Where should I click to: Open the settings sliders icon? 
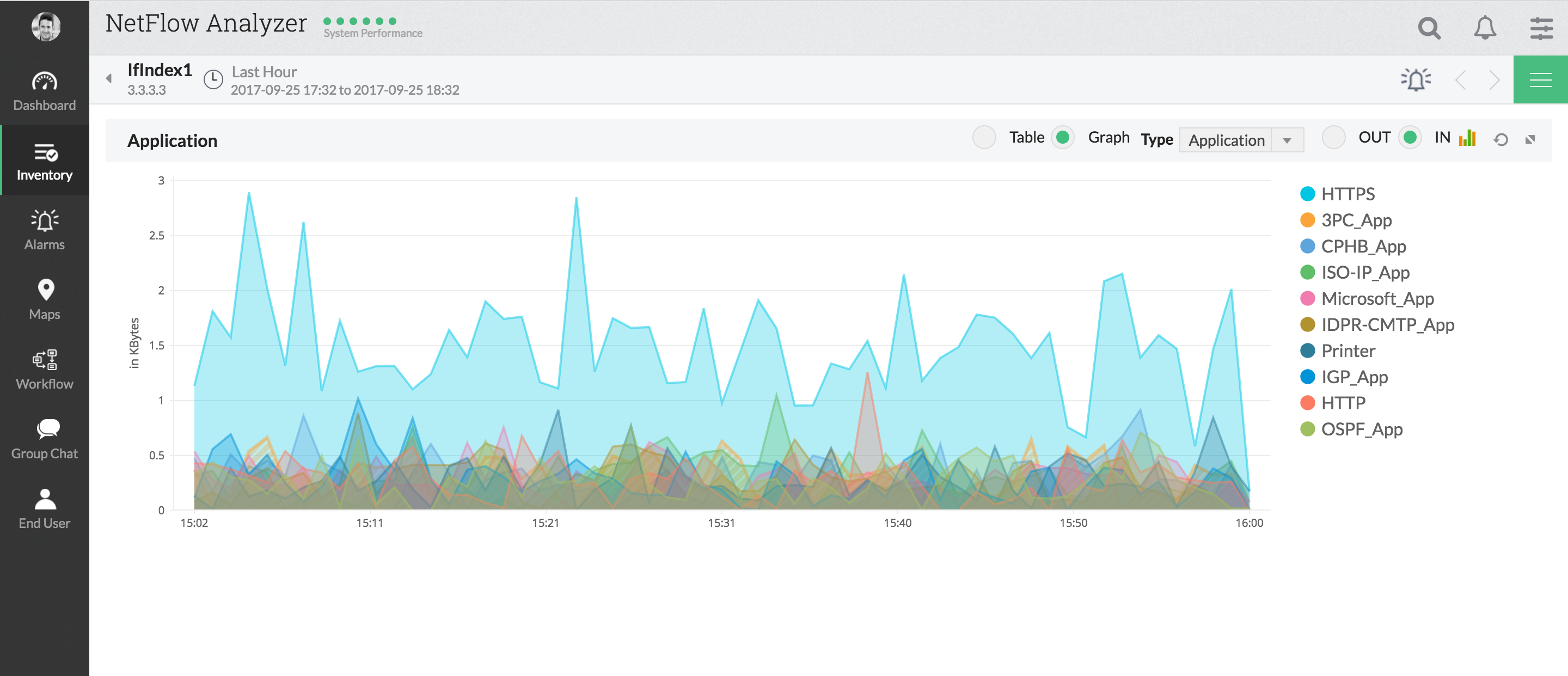pos(1541,29)
